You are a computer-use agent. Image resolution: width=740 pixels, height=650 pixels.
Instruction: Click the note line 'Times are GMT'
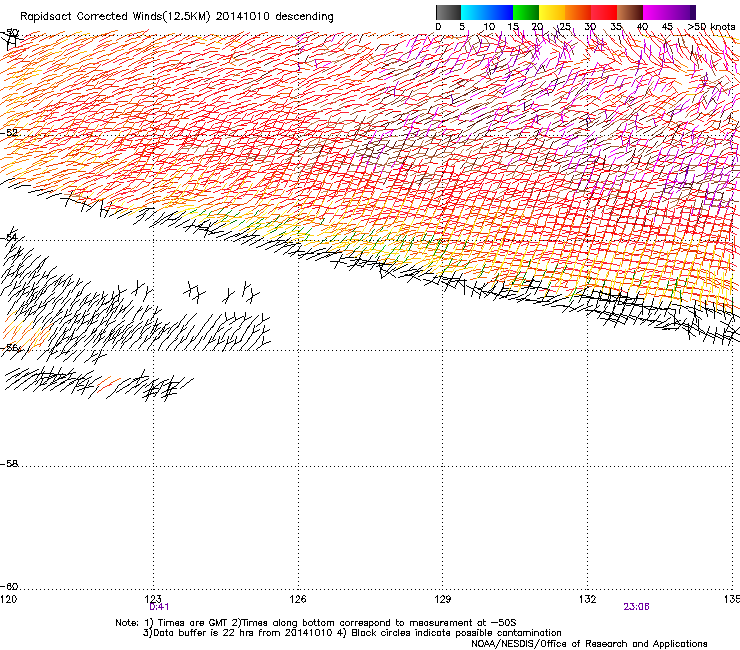[191, 623]
